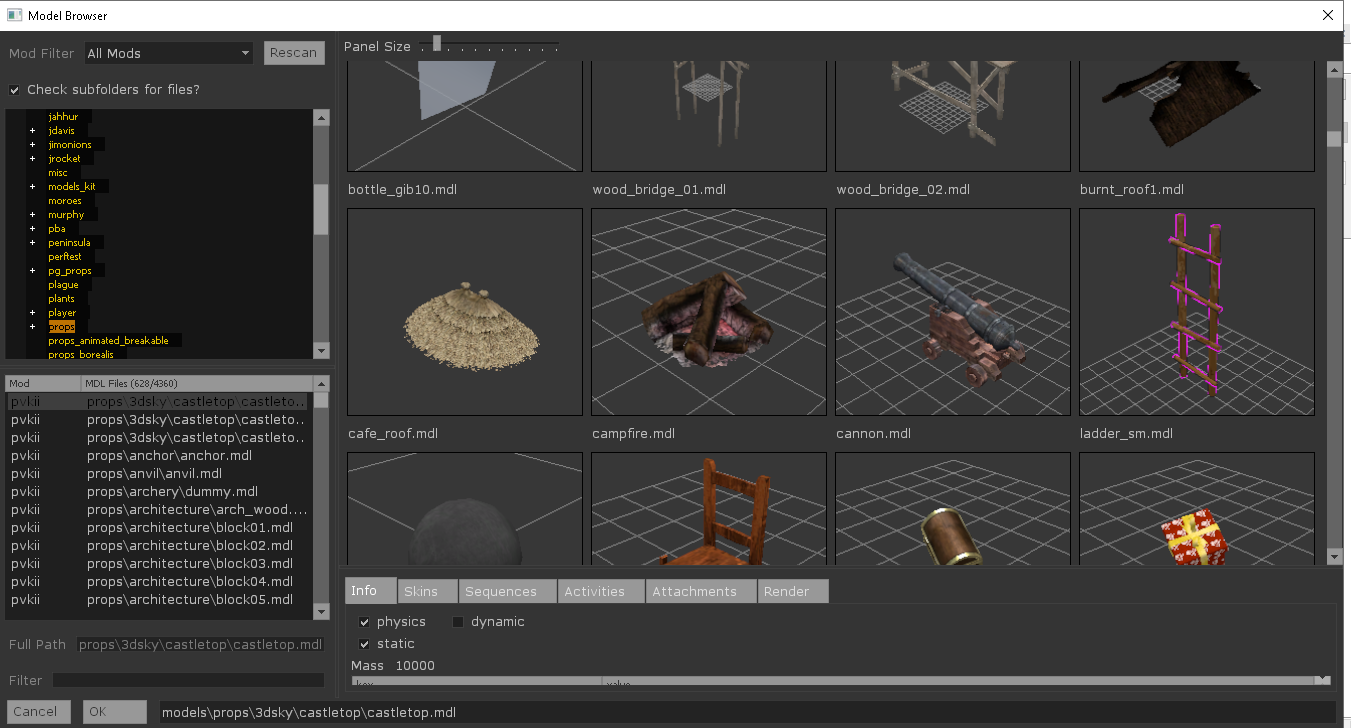The image size is (1351, 728).
Task: Switch to the Info tab
Action: [x=371, y=591]
